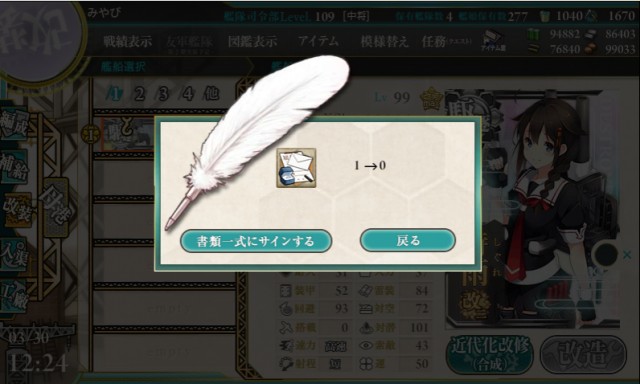Switch to fleet tab 2
This screenshot has width=640, height=384.
(140, 94)
